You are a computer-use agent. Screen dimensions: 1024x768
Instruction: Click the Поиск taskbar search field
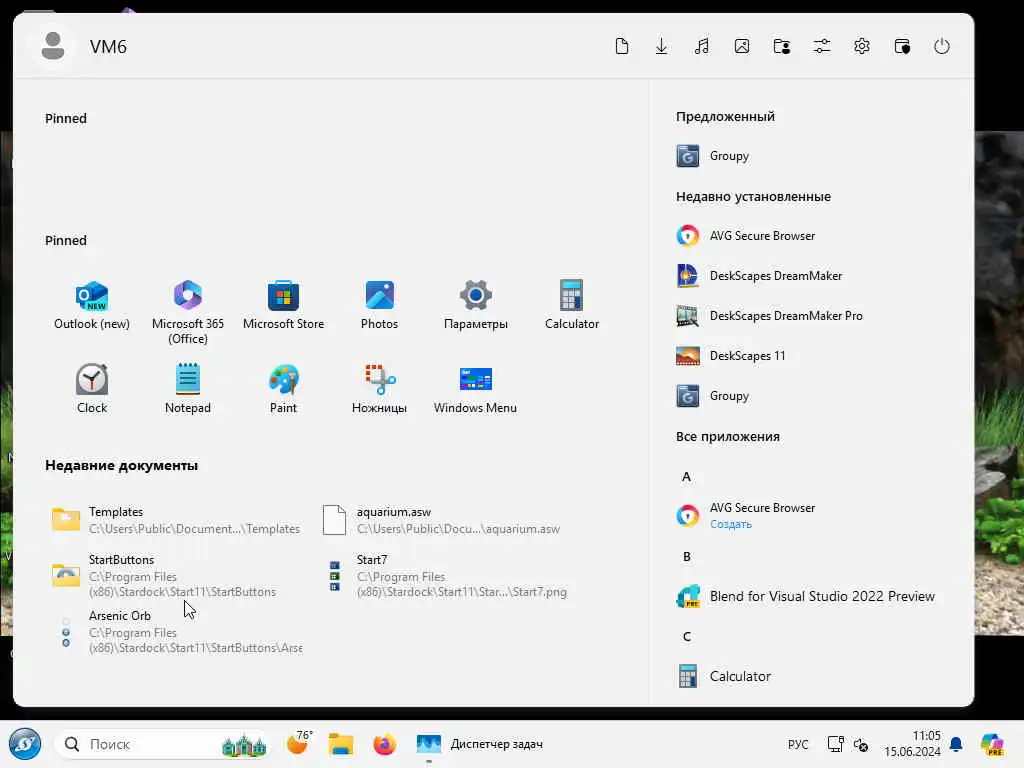click(162, 744)
